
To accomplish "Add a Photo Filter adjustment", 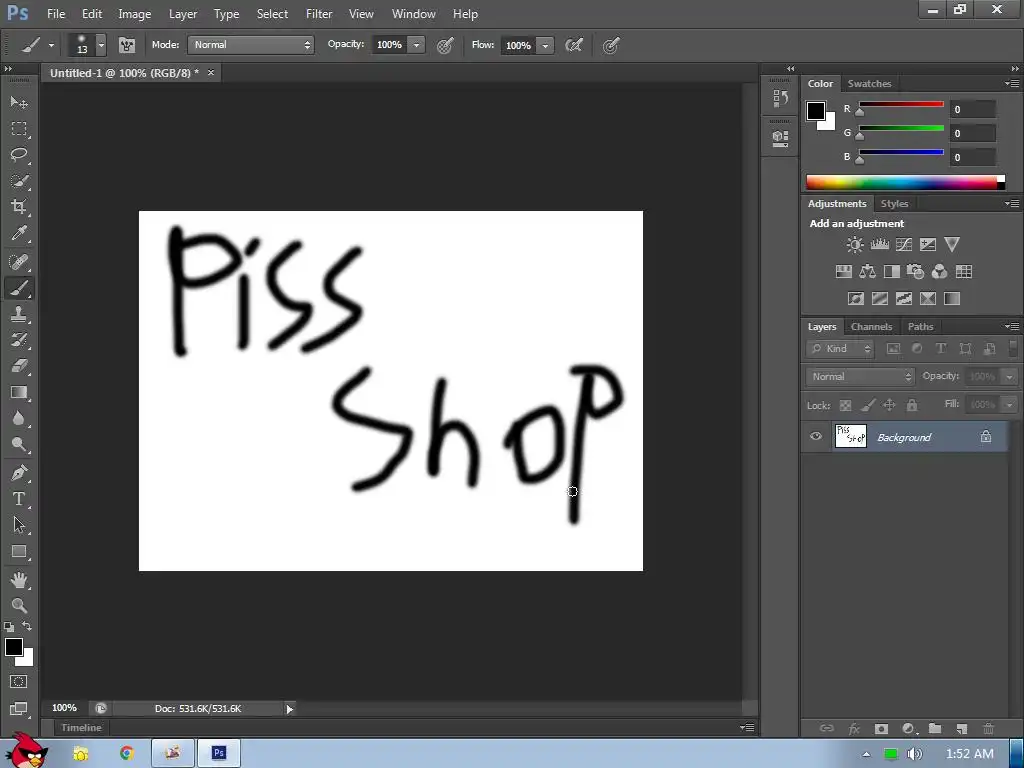I will 916,272.
